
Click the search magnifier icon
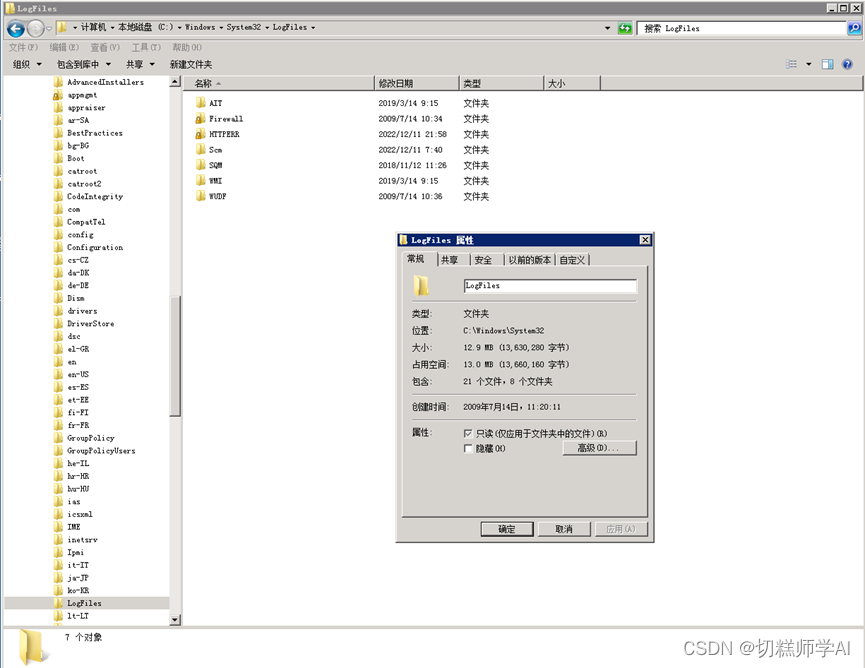(854, 28)
